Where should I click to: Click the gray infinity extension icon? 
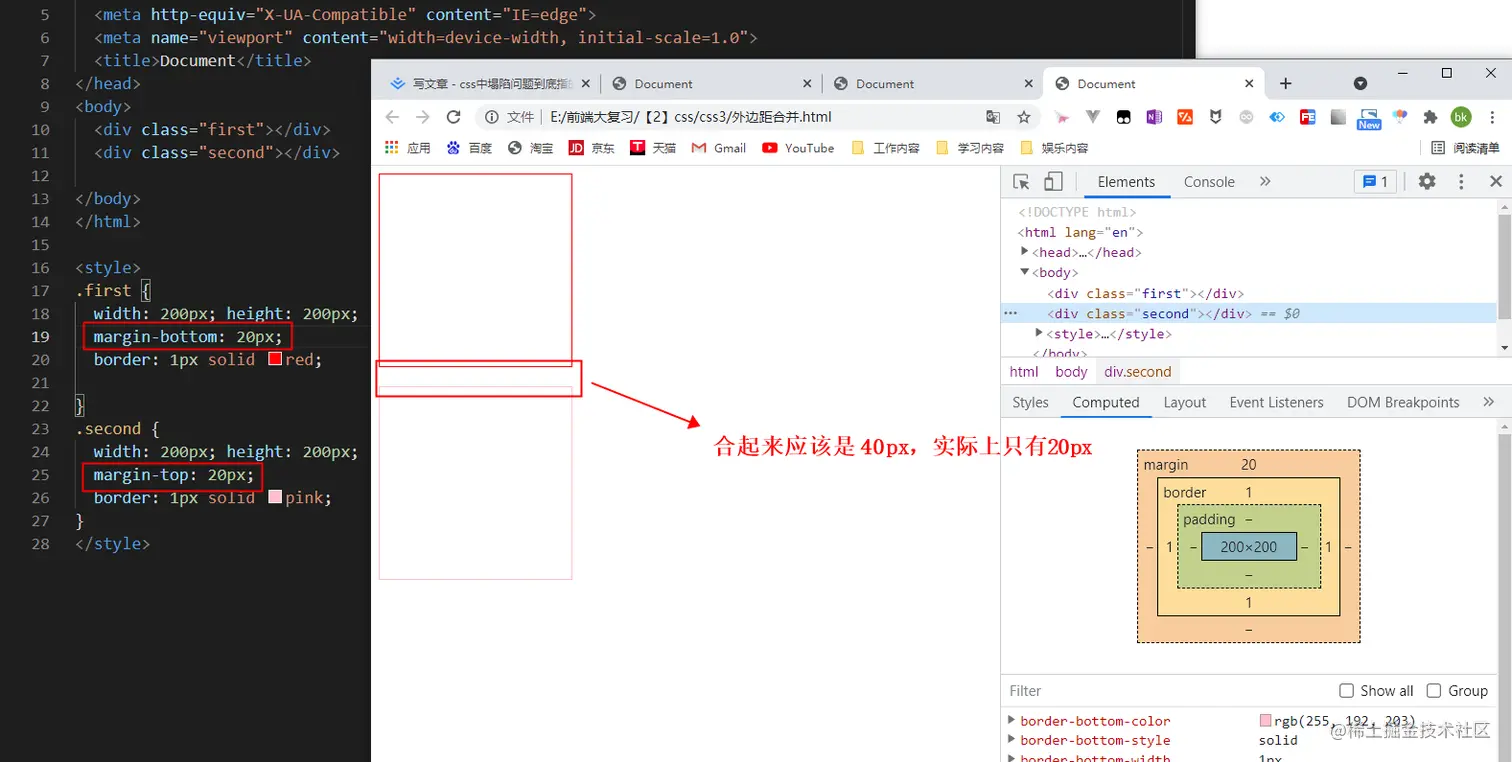pos(1246,117)
